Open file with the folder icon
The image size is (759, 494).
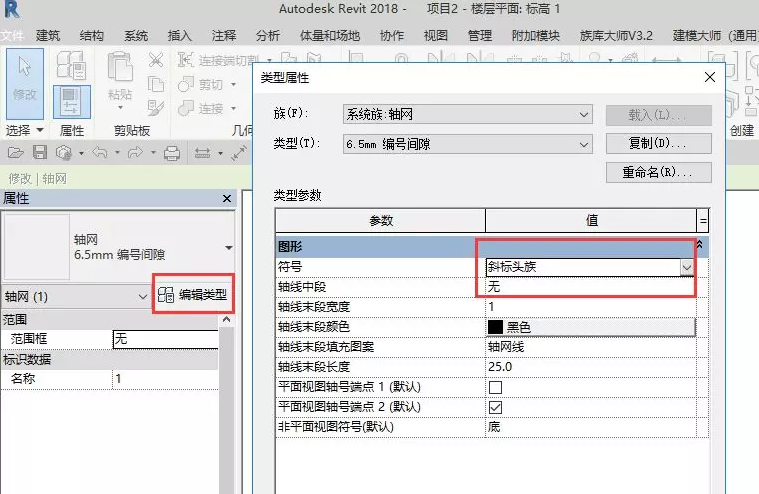15,153
